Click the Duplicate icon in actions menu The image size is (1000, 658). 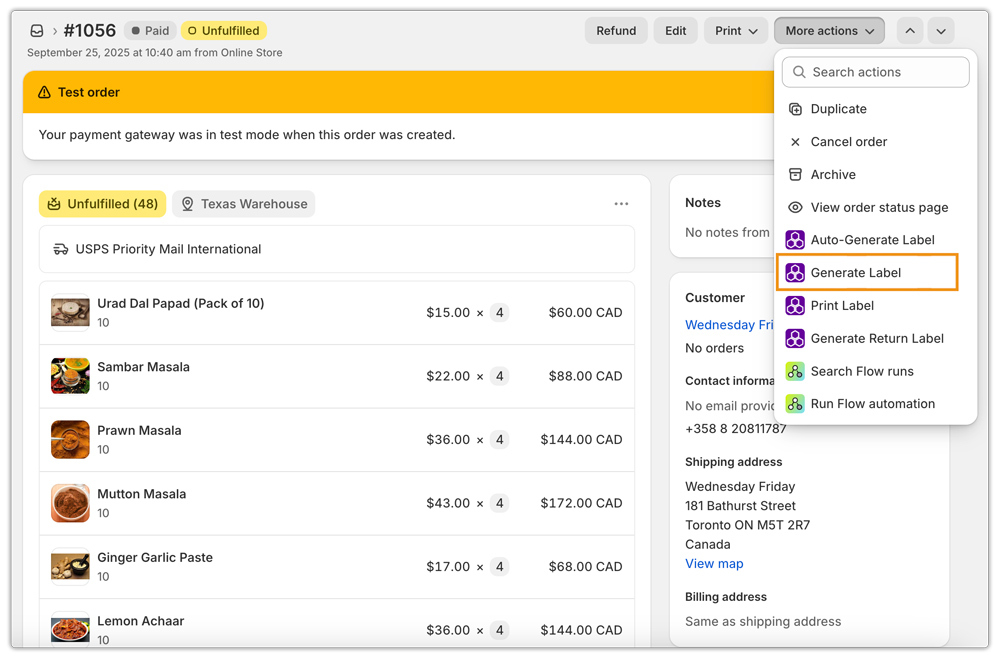point(795,109)
